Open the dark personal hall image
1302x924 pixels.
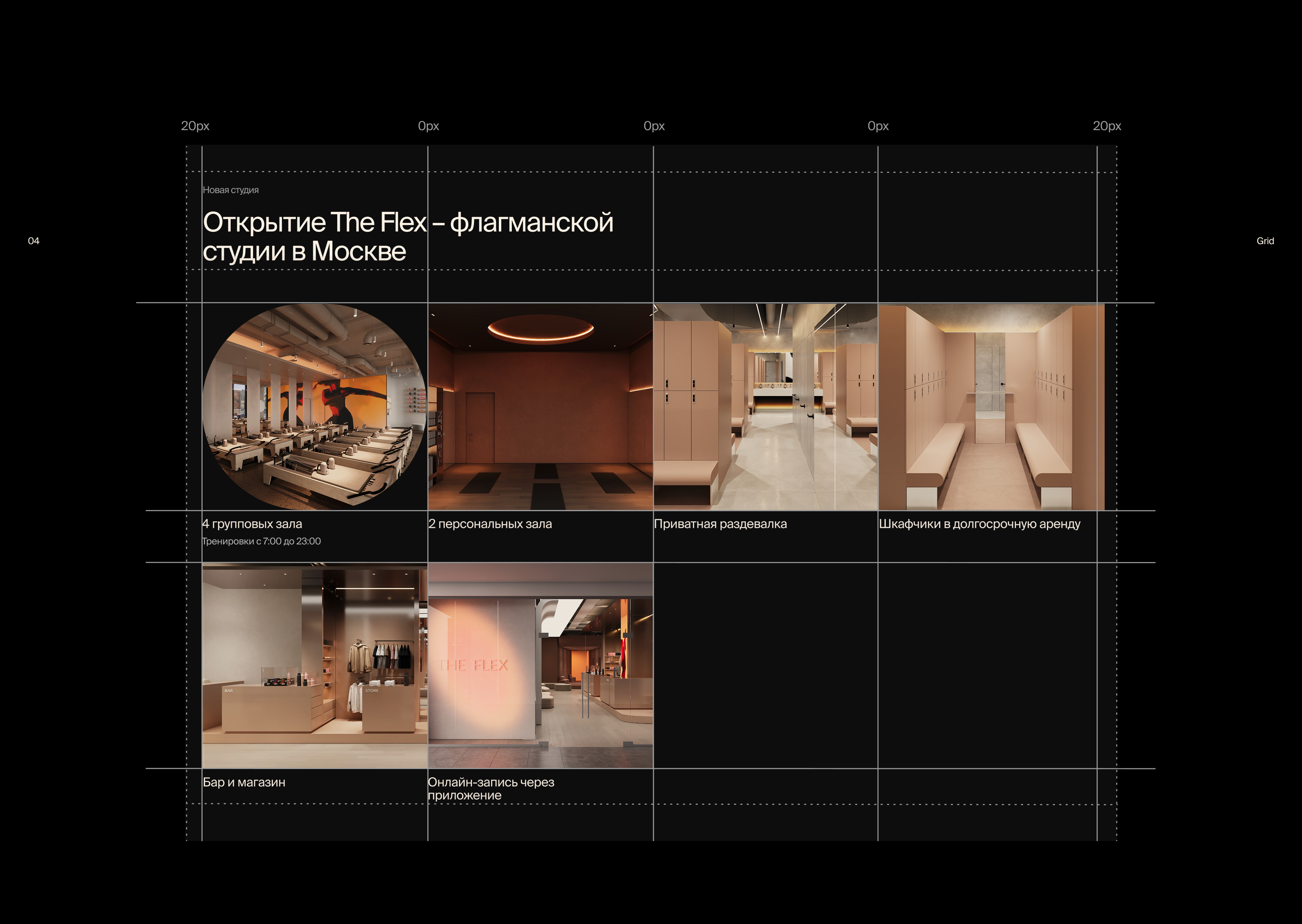(541, 406)
